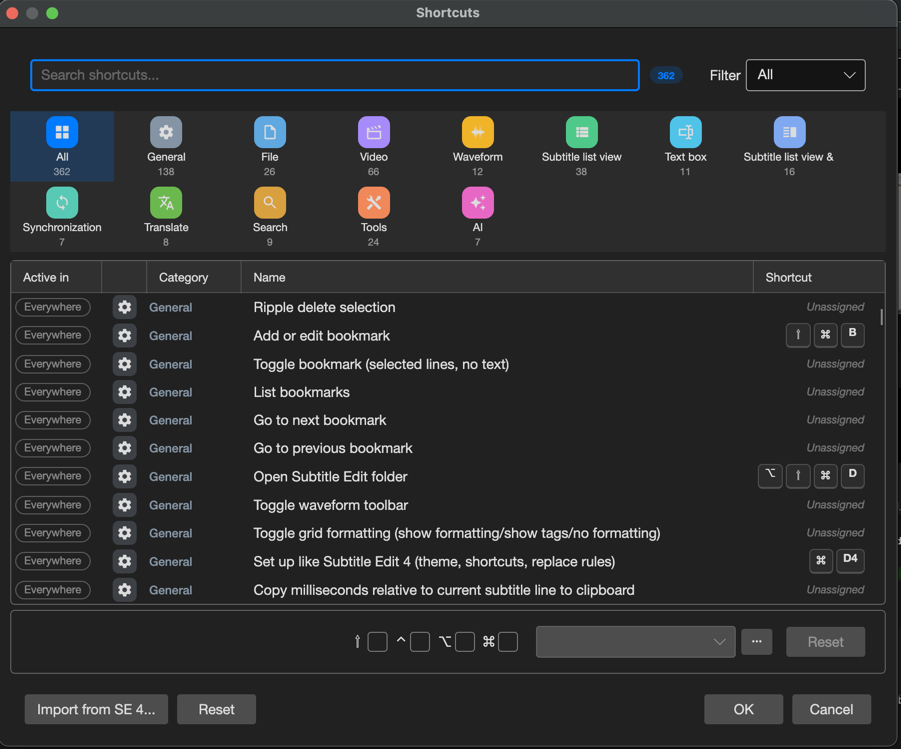Click the Import from SE 4... button
901x749 pixels.
(97, 709)
